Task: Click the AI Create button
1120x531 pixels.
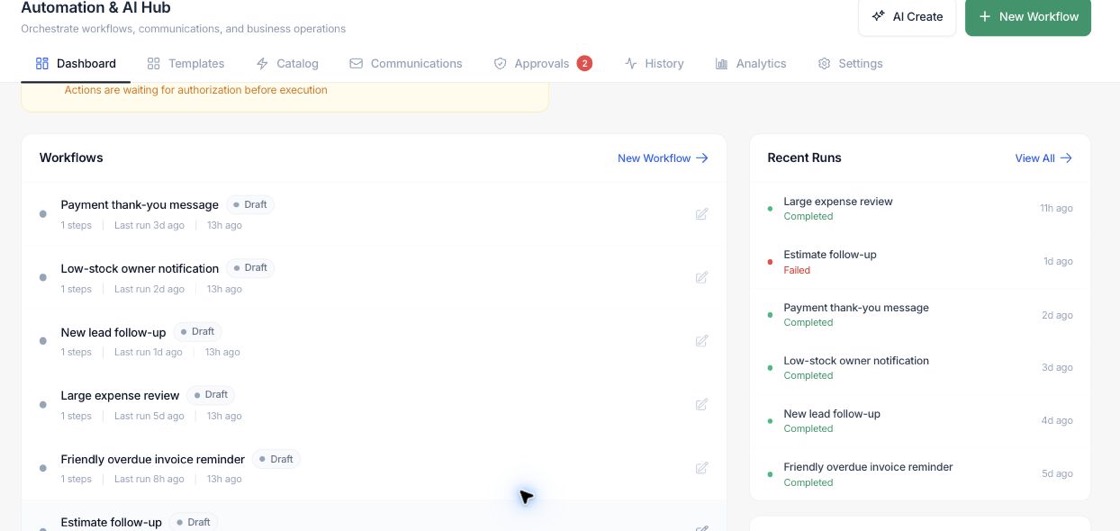Action: 907,16
